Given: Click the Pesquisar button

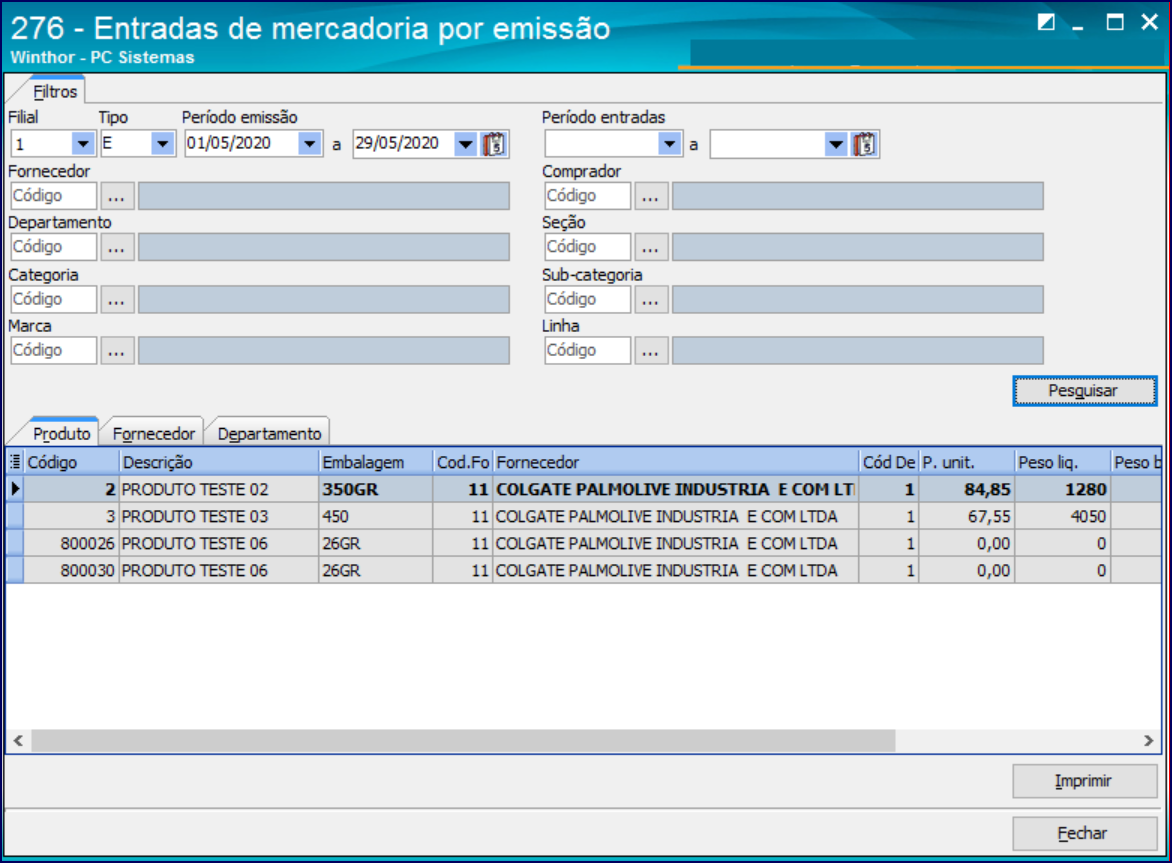Looking at the screenshot, I should pyautogui.click(x=1085, y=391).
